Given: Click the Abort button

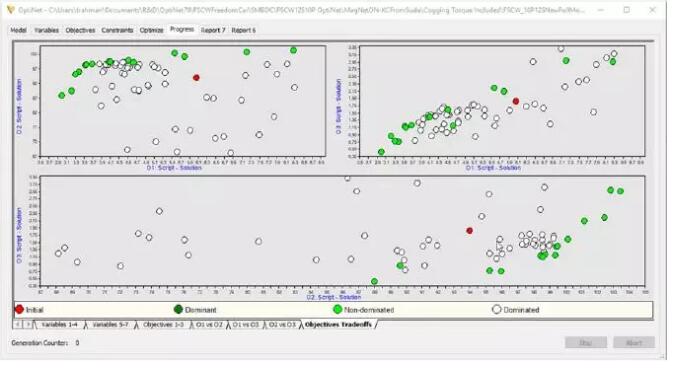Looking at the screenshot, I should [x=634, y=343].
